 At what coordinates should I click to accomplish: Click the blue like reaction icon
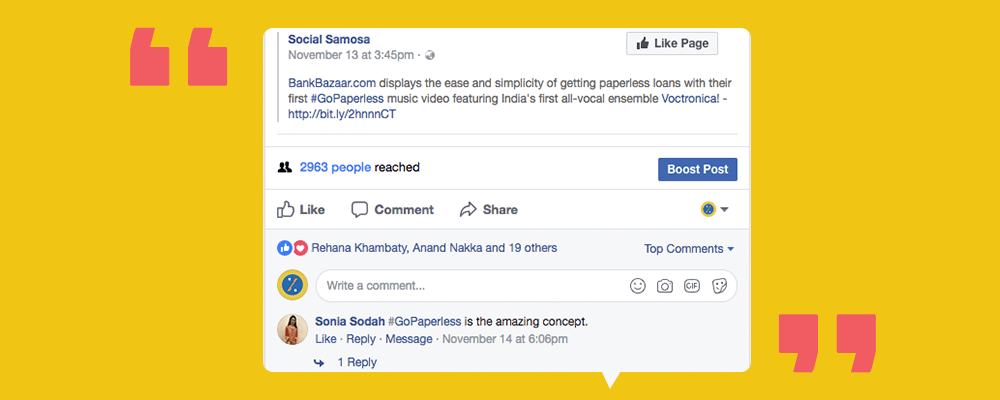(x=285, y=248)
